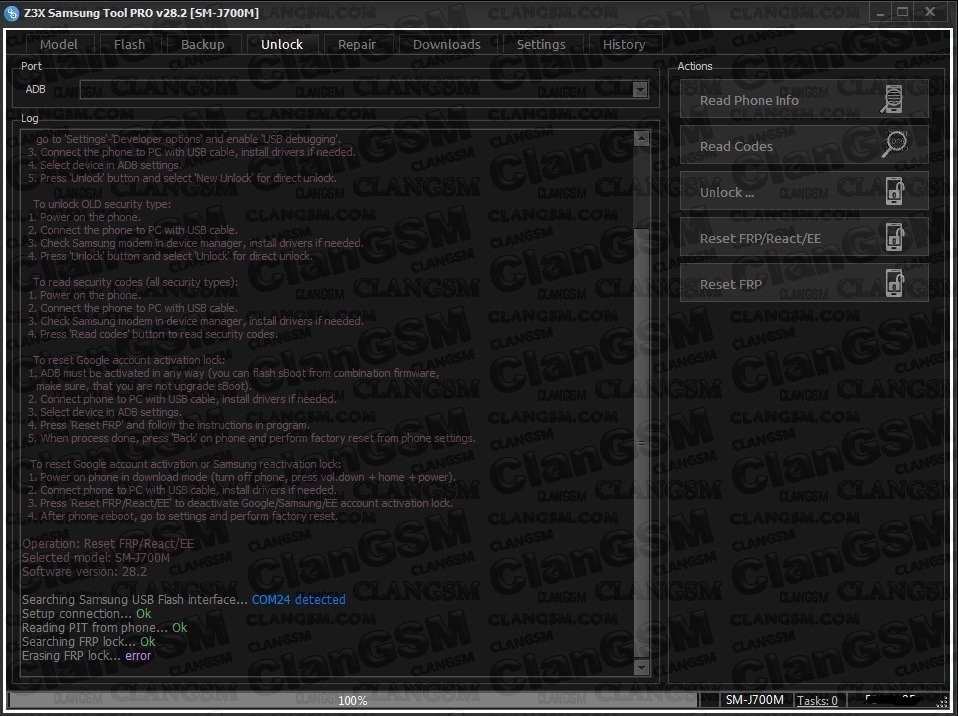
Task: Click the 'To unlock OLD security type:' log heading
Action: coord(102,204)
